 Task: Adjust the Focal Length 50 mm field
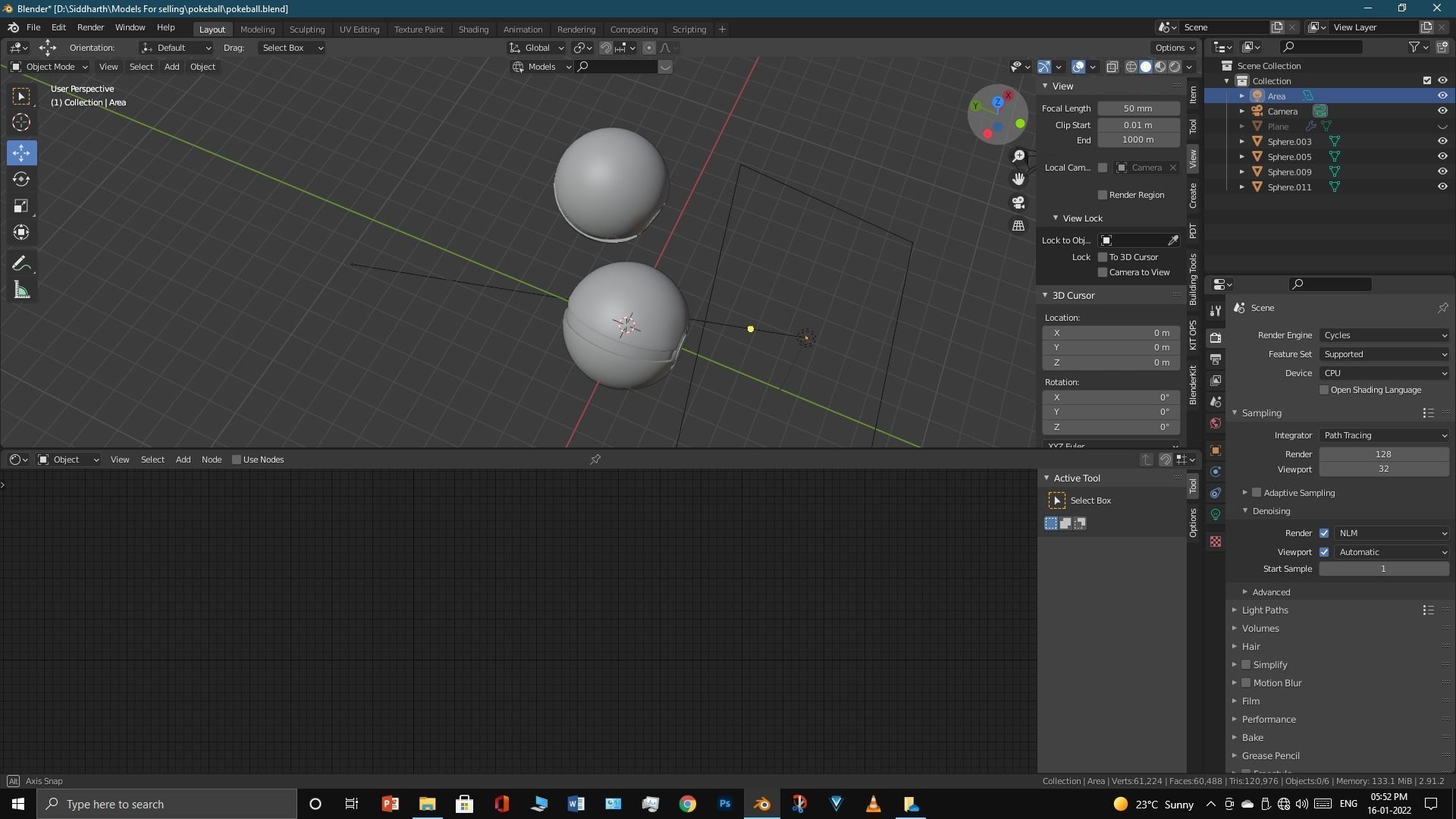coord(1138,108)
